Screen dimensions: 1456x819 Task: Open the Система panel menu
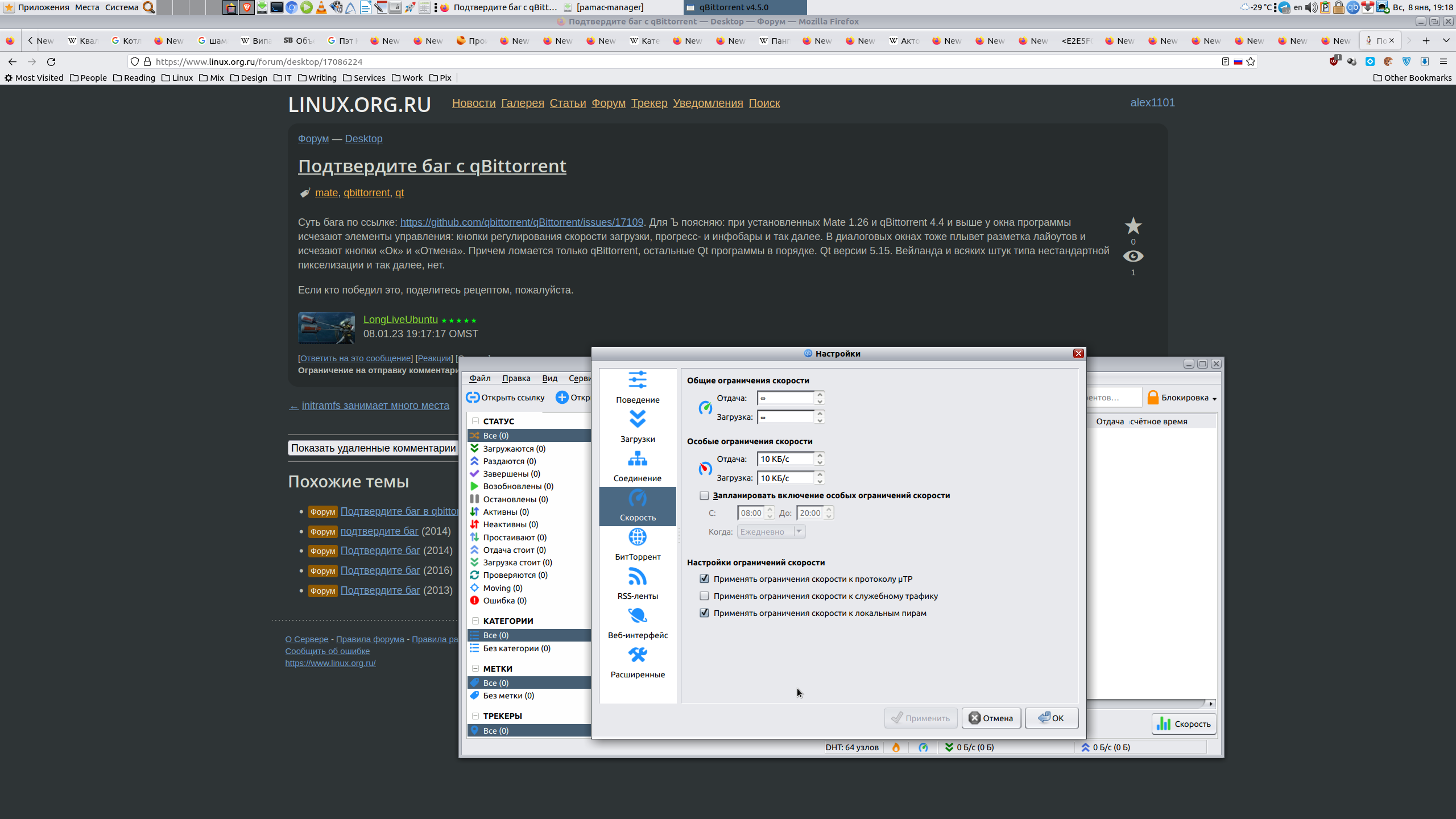point(122,7)
